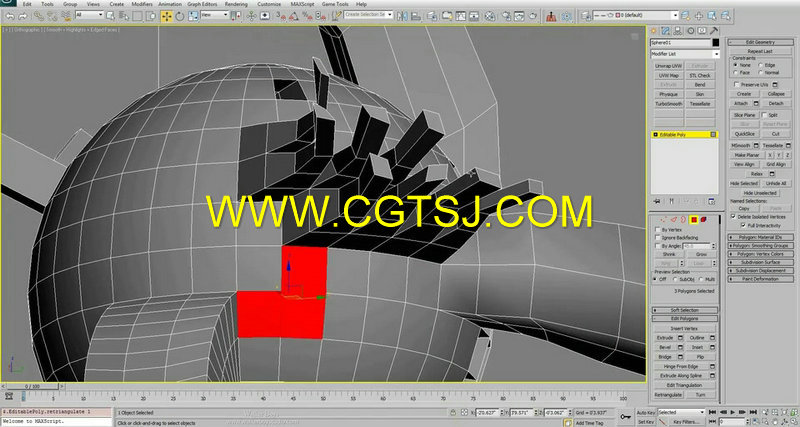The width and height of the screenshot is (800, 427).
Task: Click the Render teapot icon
Action: pyautogui.click(x=533, y=16)
